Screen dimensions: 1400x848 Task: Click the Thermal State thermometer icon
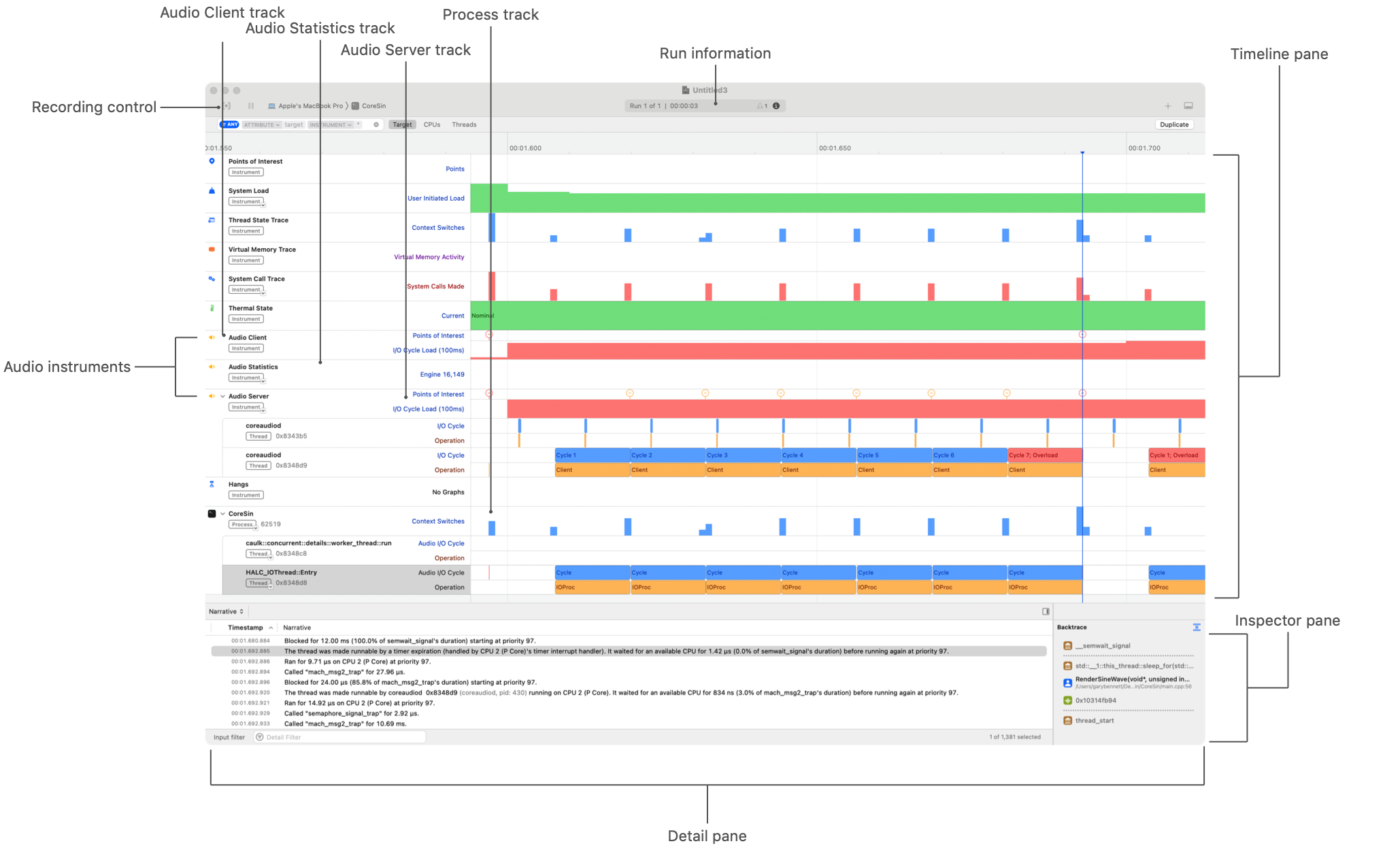(x=212, y=308)
